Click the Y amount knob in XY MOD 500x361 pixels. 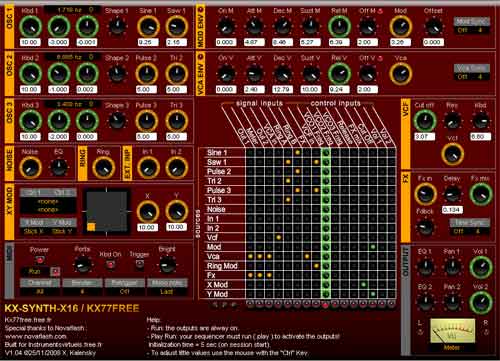176,211
